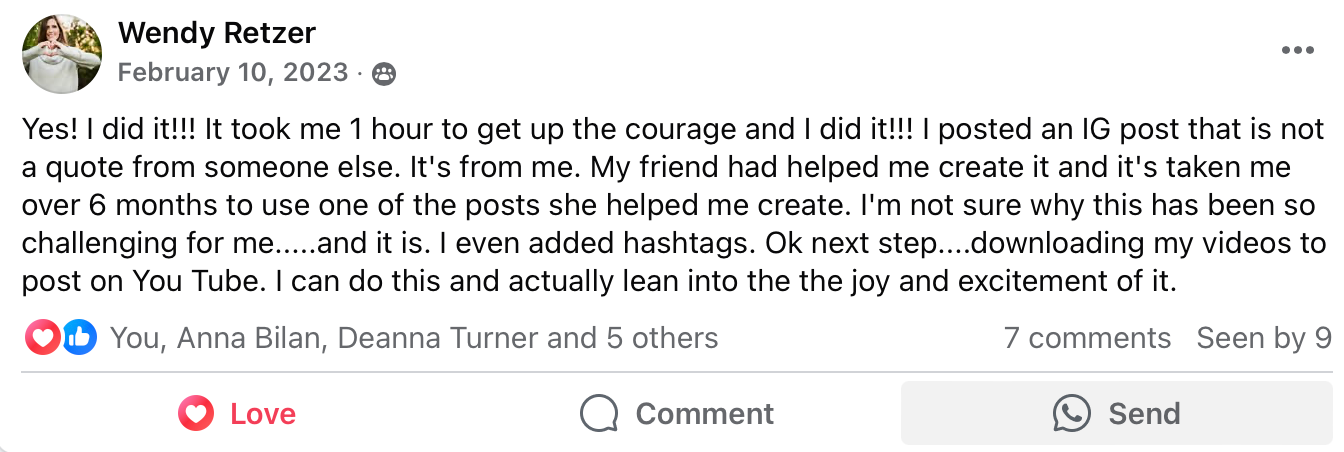Screen dimensions: 1344x452
Task: Click the WhatsApp icon on the Send button
Action: [1071, 413]
